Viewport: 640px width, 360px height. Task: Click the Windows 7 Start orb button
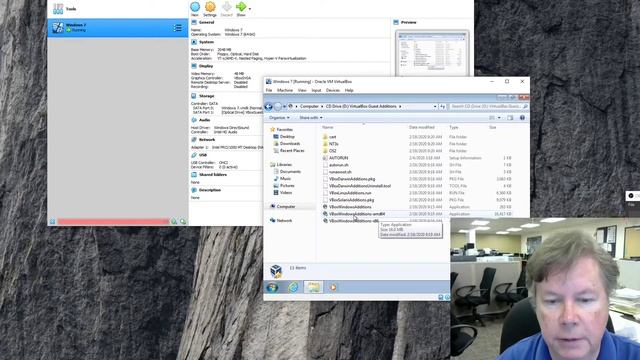coord(272,287)
